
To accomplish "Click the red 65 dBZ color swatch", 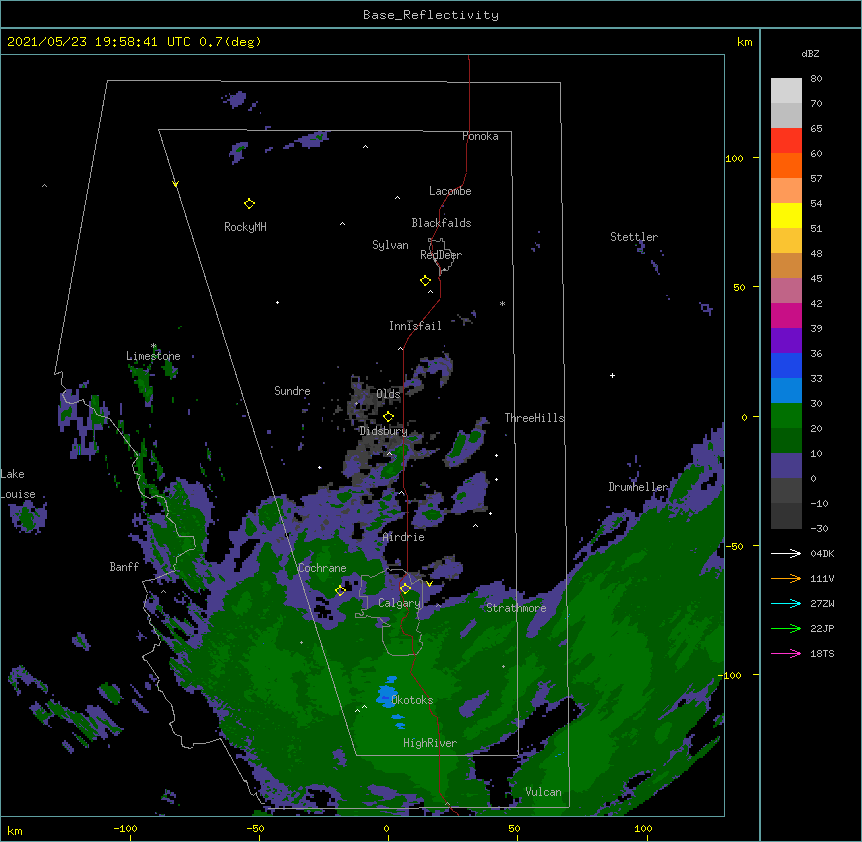I will click(786, 140).
